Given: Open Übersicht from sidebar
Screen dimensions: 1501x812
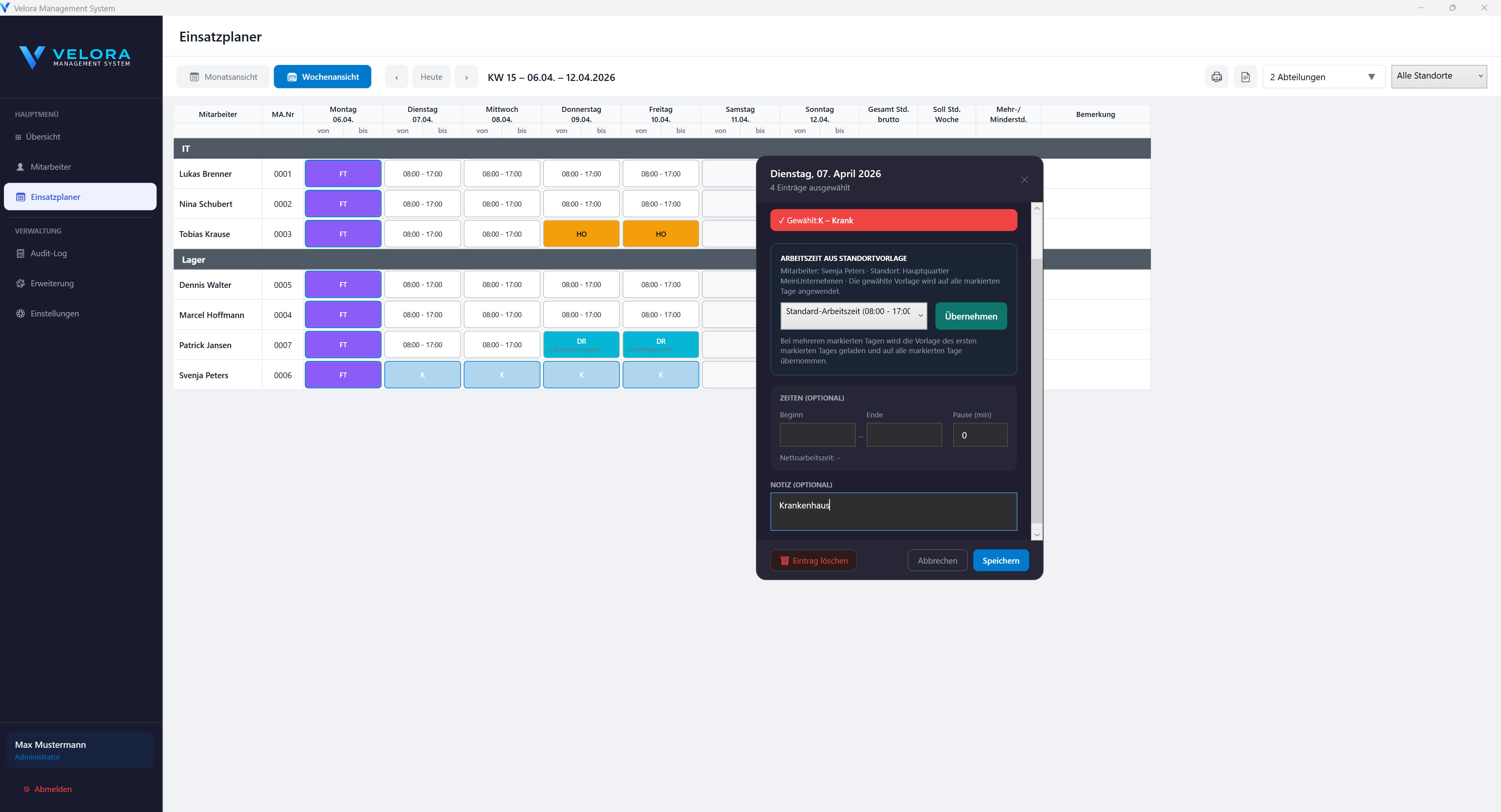Looking at the screenshot, I should pos(43,137).
